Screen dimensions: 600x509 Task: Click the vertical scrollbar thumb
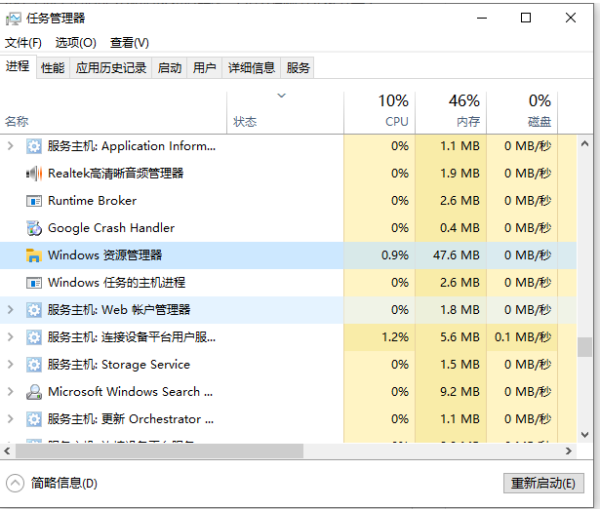584,347
